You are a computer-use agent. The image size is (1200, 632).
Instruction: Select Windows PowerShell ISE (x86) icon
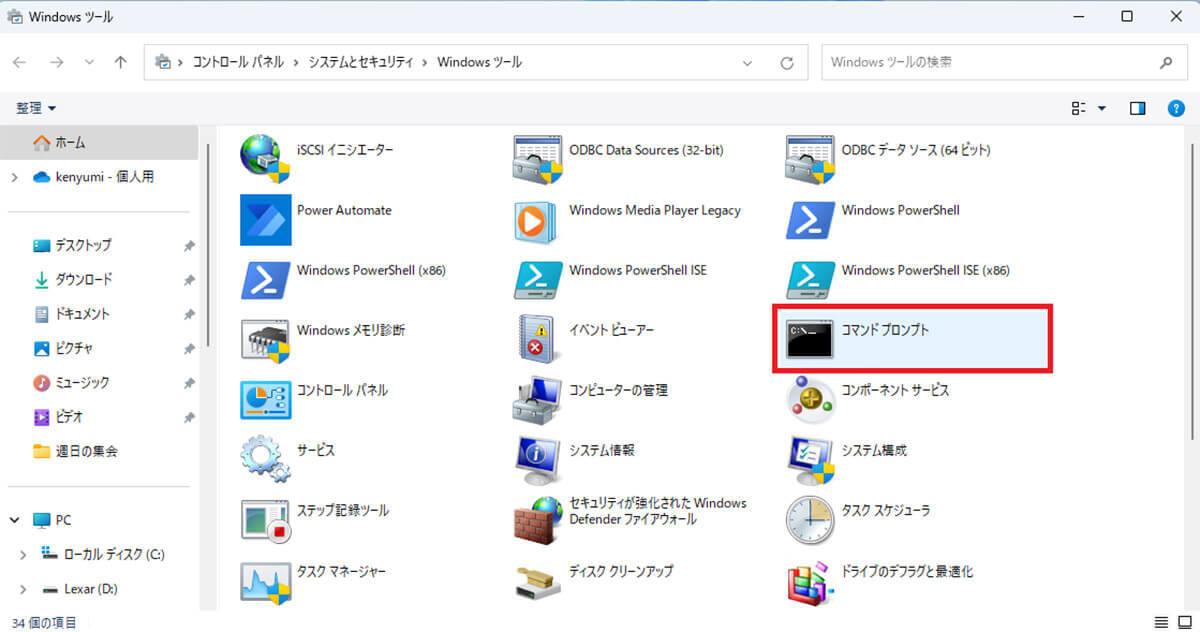[x=810, y=280]
